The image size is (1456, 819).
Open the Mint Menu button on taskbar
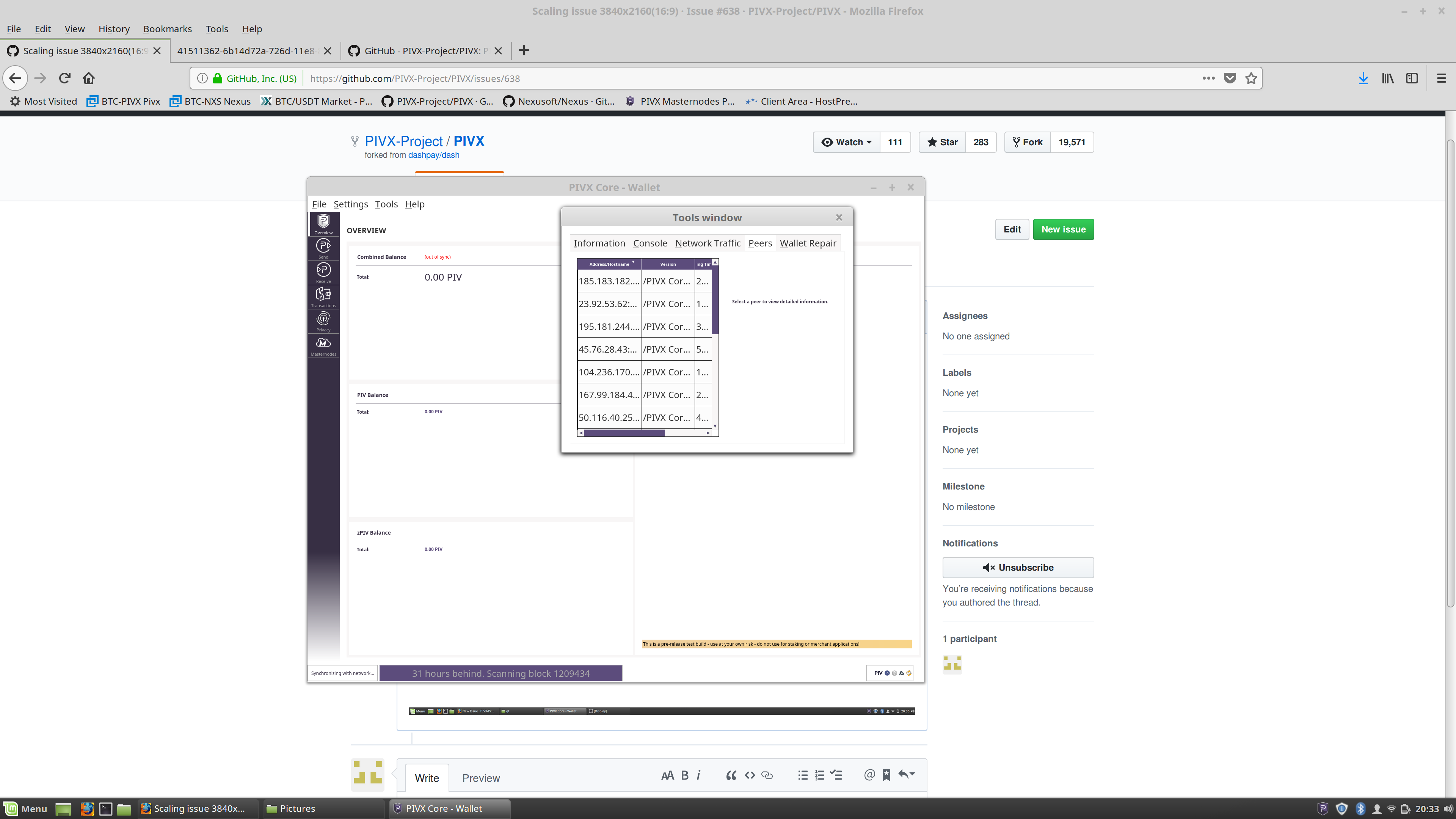tap(25, 808)
